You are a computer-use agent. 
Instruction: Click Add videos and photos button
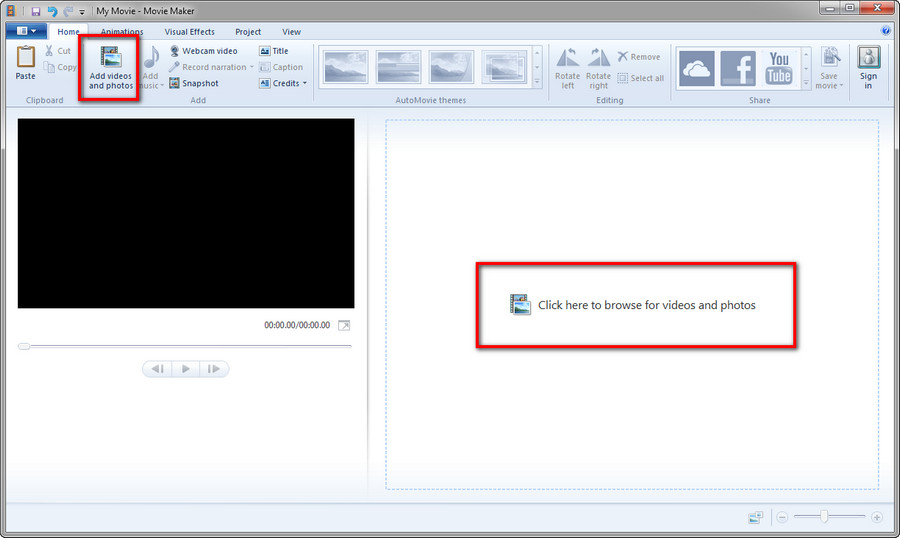110,68
